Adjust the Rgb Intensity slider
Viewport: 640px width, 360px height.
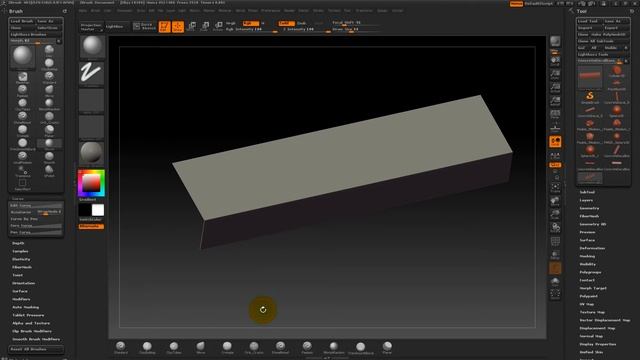[251, 29]
